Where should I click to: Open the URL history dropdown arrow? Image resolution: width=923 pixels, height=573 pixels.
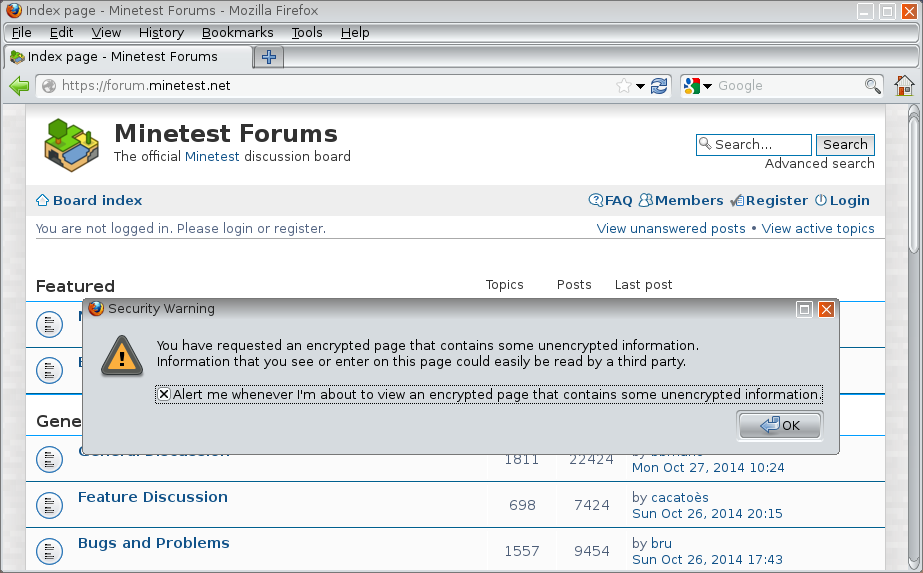click(x=640, y=87)
